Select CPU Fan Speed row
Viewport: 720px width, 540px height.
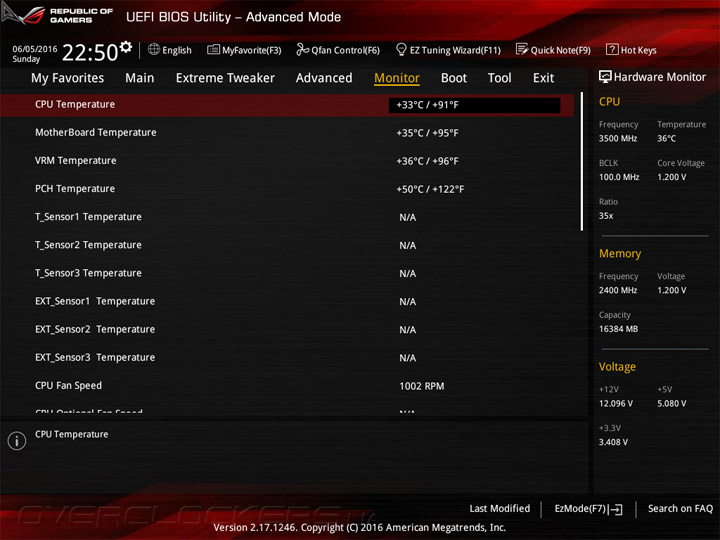click(x=287, y=386)
